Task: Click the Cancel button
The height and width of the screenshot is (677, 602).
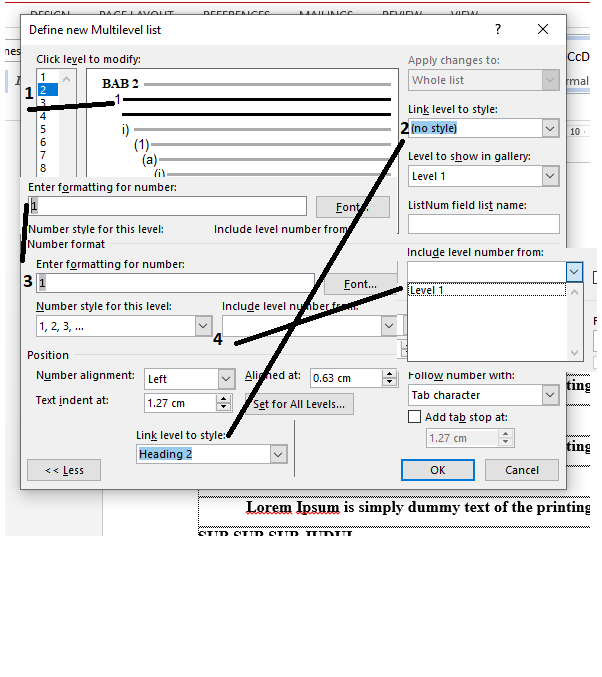Action: point(521,470)
